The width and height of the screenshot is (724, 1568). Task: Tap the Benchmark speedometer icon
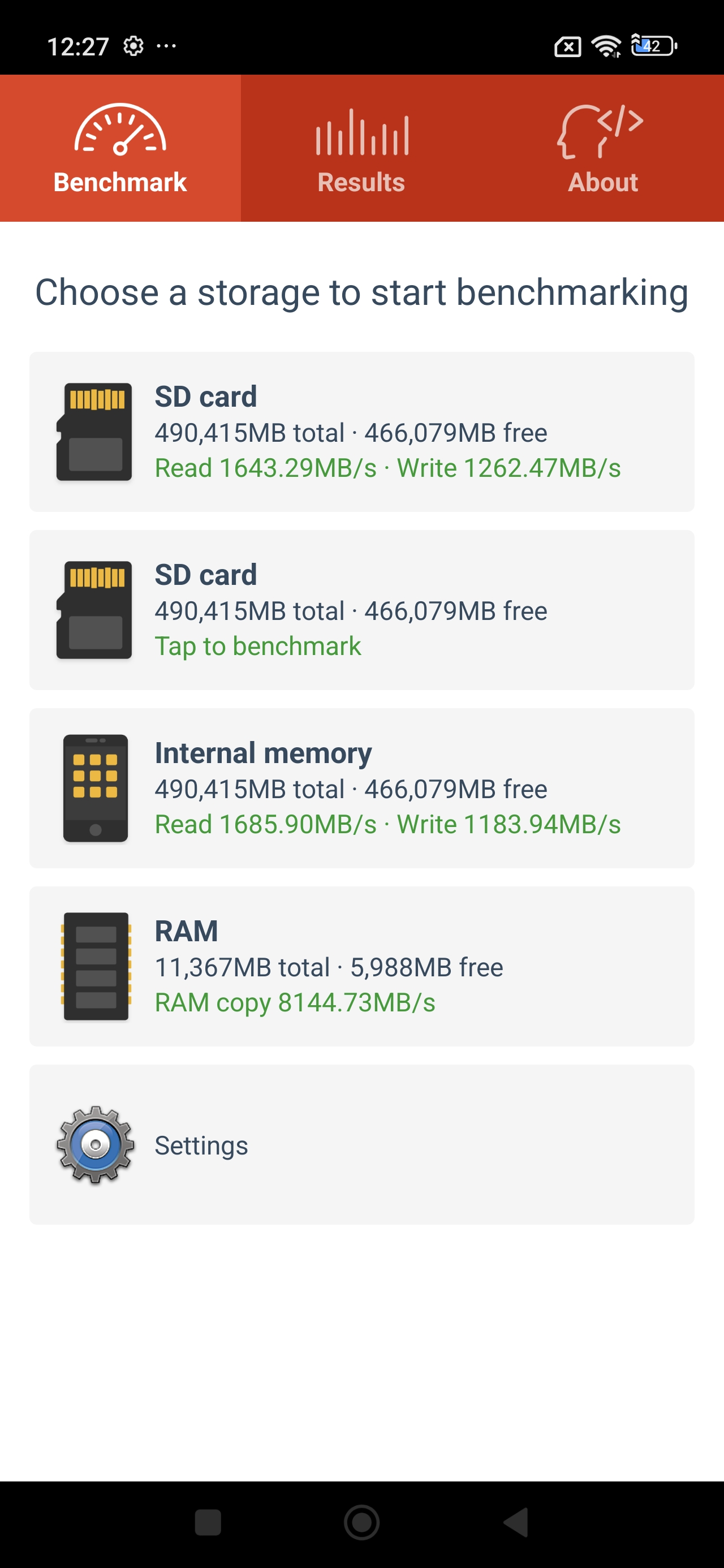point(120,129)
